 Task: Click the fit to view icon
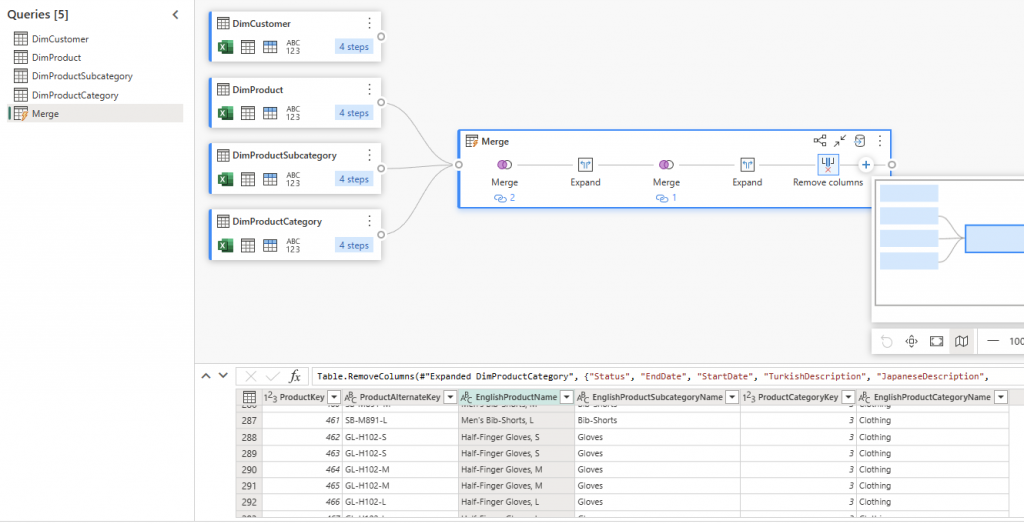coord(936,341)
